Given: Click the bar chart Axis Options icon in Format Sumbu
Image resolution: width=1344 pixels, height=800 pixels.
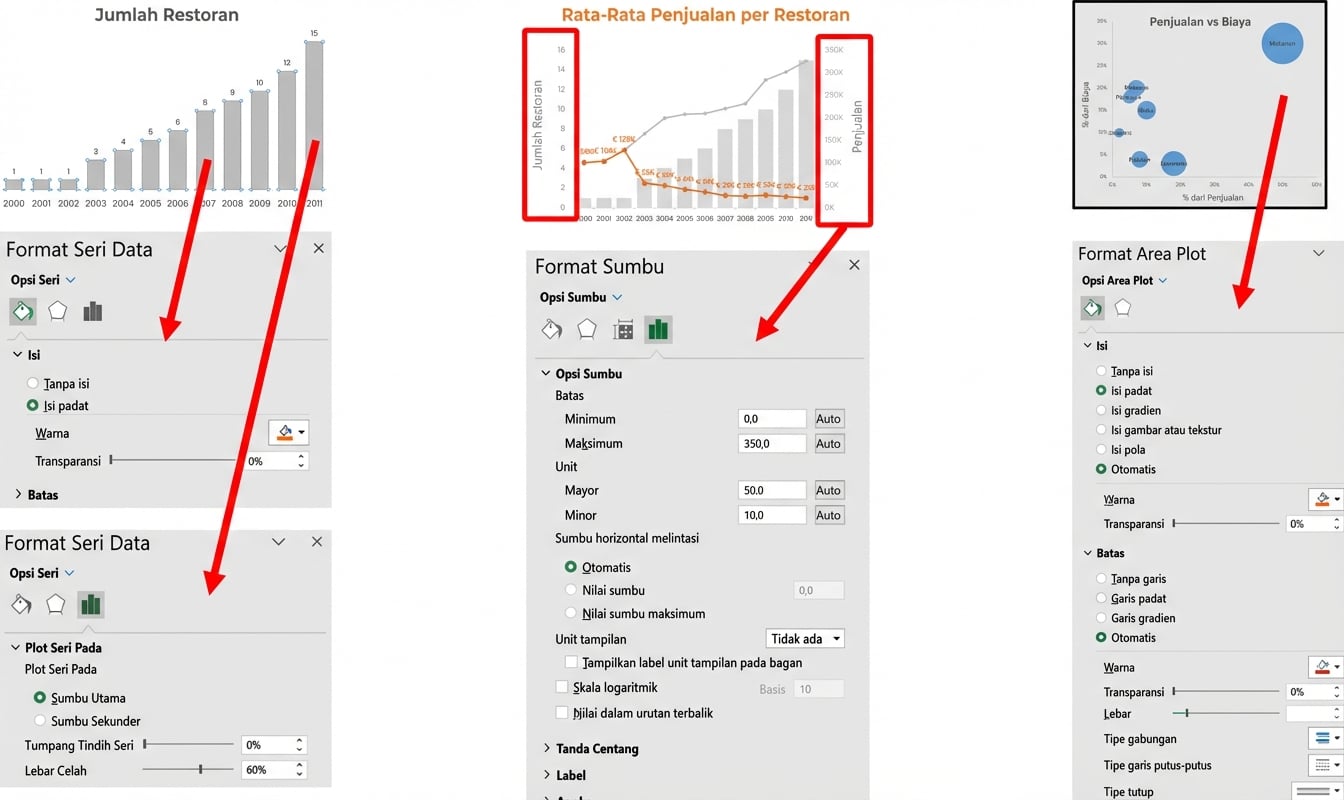Looking at the screenshot, I should point(658,329).
